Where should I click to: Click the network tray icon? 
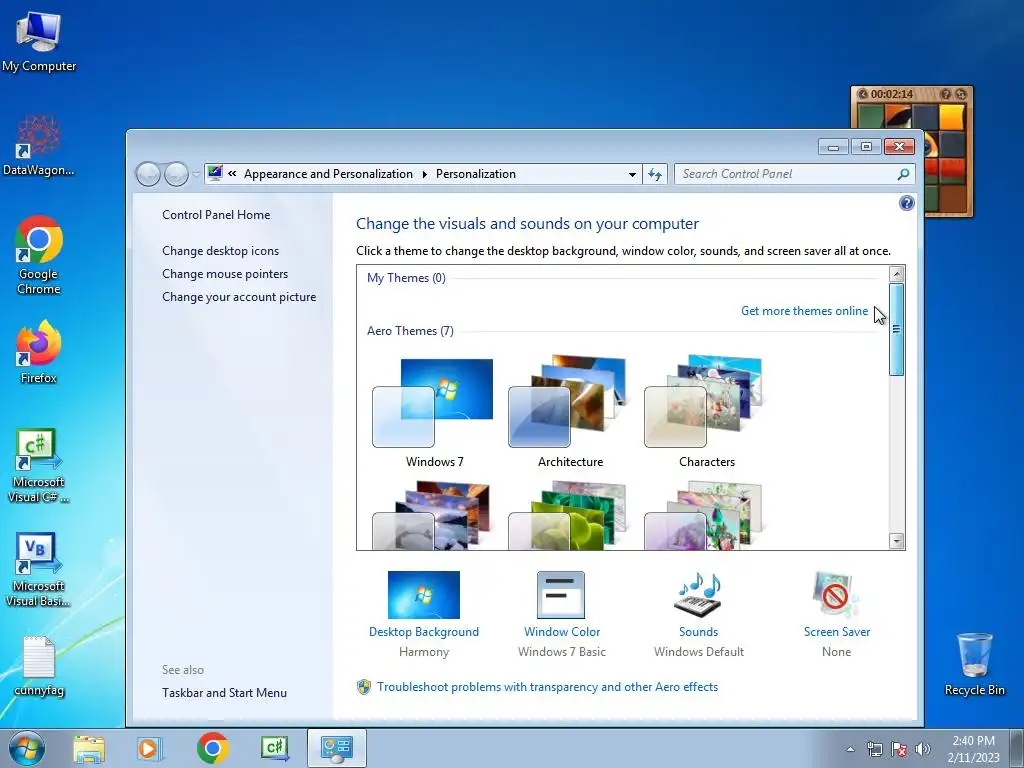(x=874, y=749)
